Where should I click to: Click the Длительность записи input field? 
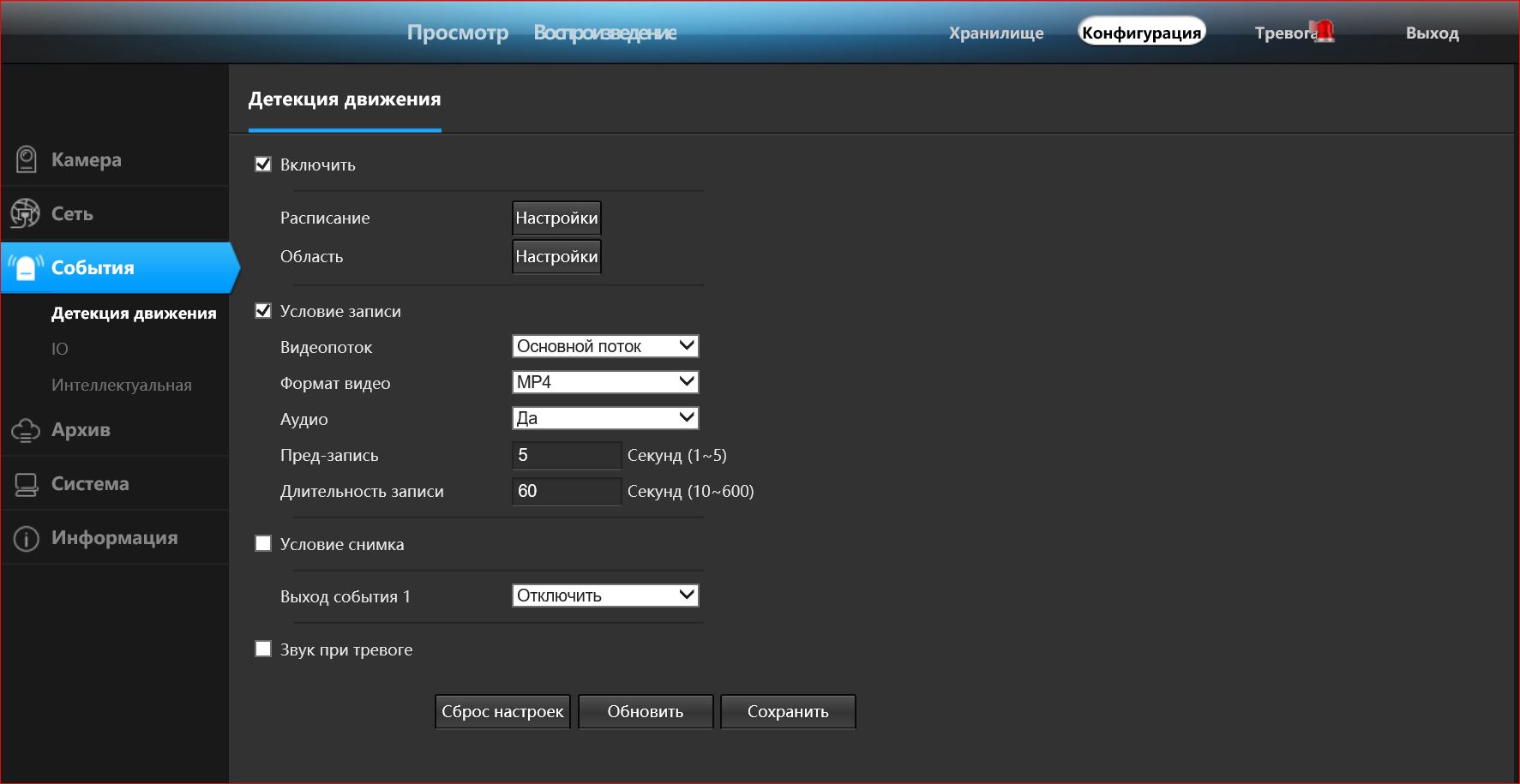click(567, 491)
